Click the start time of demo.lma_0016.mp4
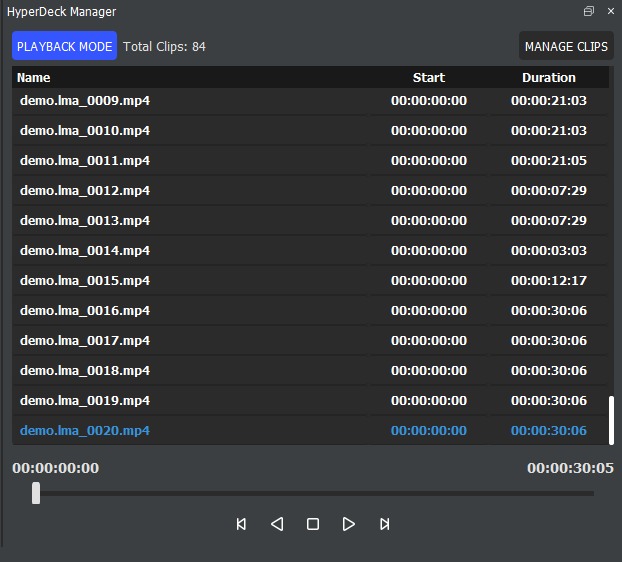The height and width of the screenshot is (562, 622). point(429,311)
